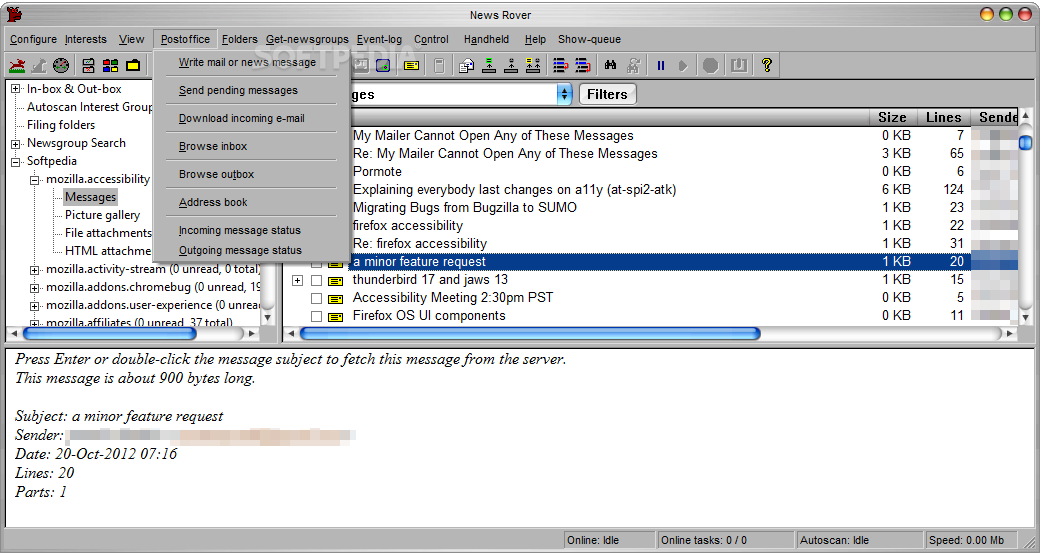Viewport: 1040px width, 553px height.
Task: Click the folder tree horizontal scrollbar thumb
Action: pyautogui.click(x=109, y=333)
